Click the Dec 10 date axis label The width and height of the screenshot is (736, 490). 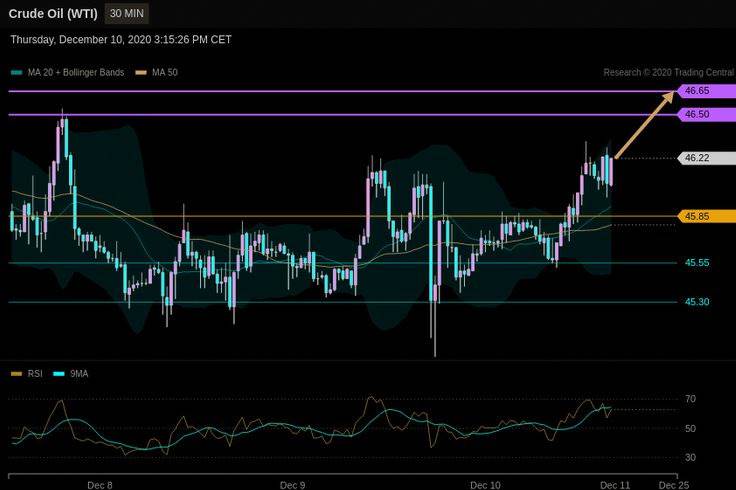485,485
